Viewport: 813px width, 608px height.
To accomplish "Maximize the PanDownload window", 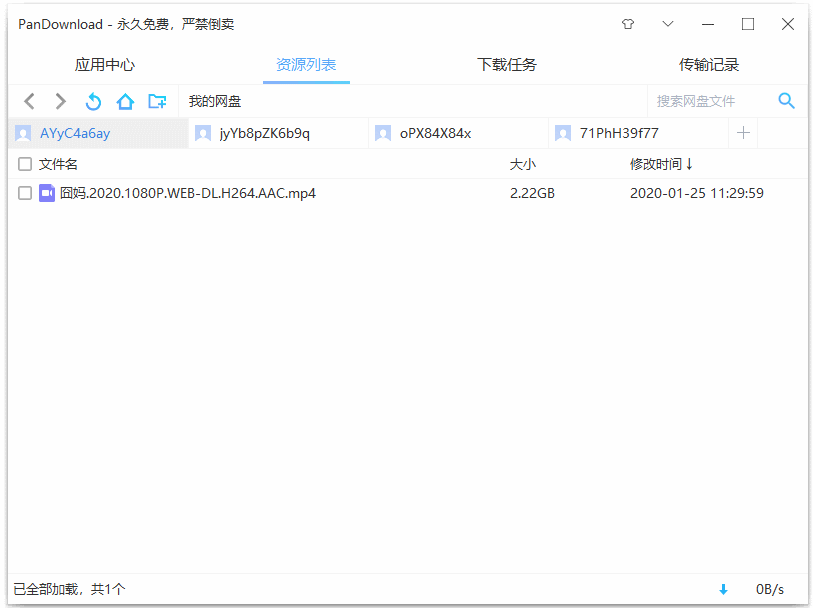I will tap(748, 24).
